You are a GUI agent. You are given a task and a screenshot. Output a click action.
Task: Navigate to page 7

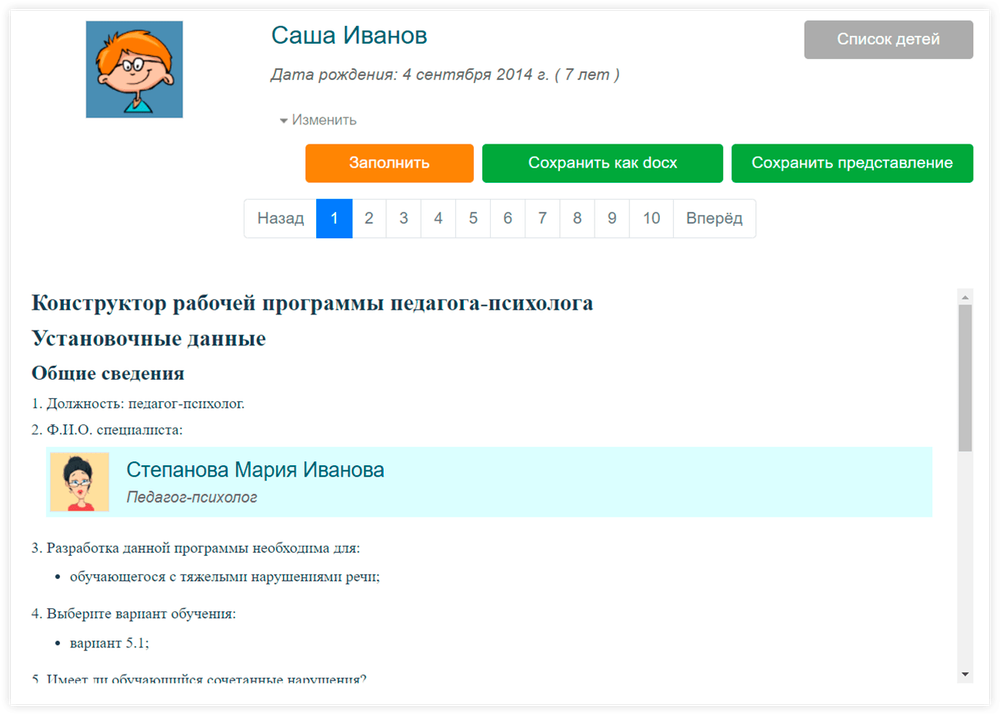(x=542, y=218)
